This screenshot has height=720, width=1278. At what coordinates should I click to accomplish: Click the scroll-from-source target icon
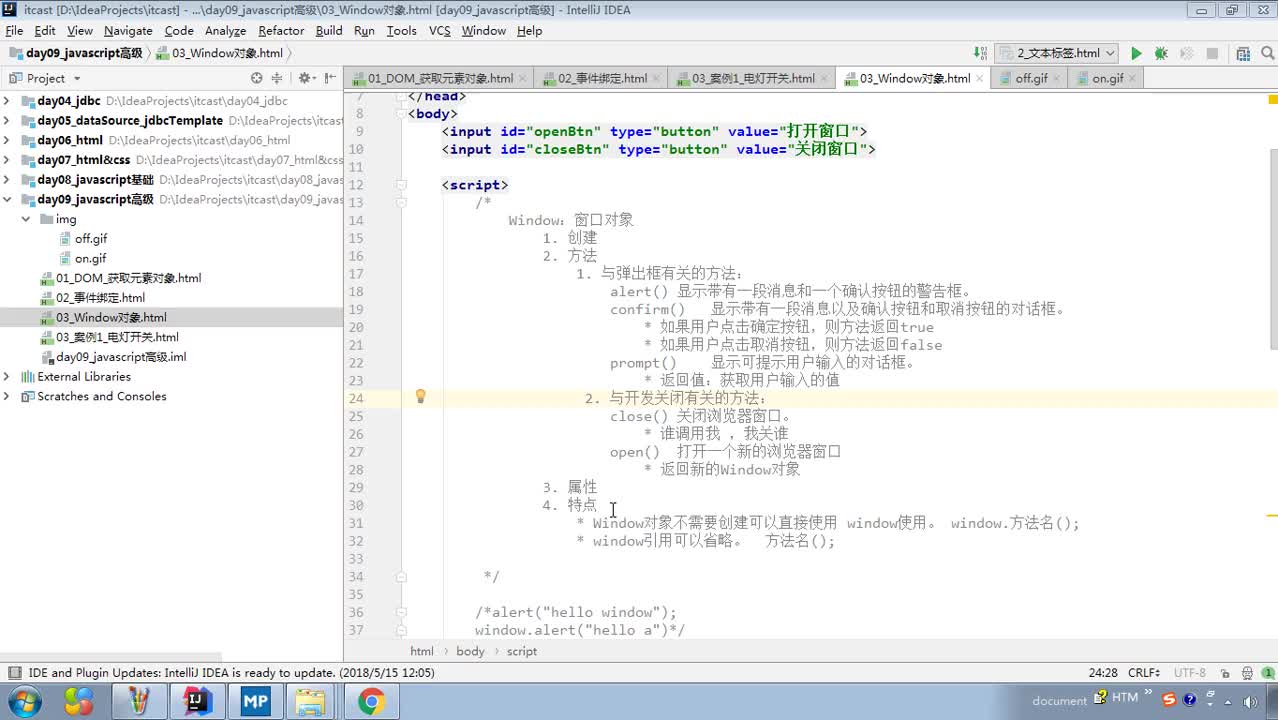[257, 78]
